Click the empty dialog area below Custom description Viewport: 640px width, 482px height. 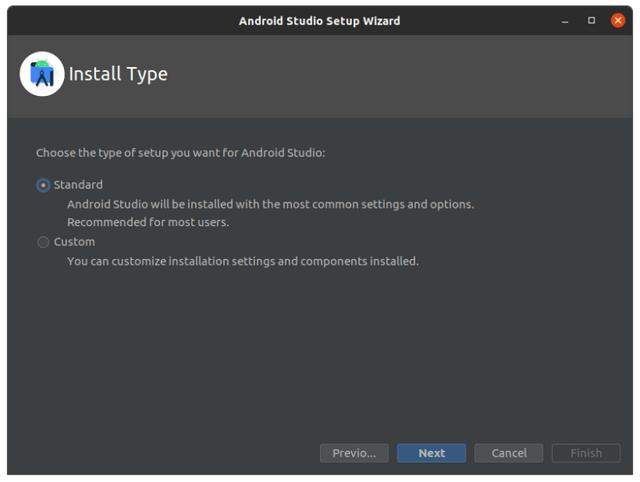[320, 351]
